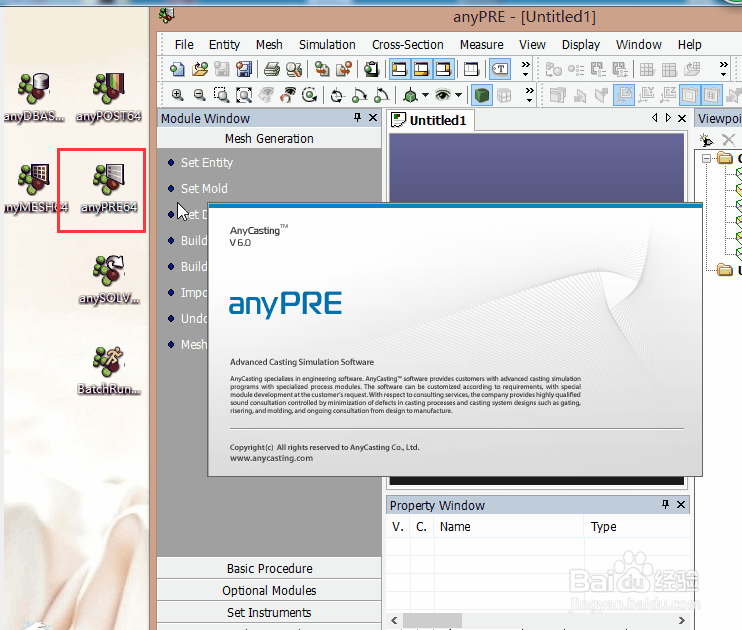Open the eye visibility dropdown arrow
The height and width of the screenshot is (630, 742).
pyautogui.click(x=458, y=95)
